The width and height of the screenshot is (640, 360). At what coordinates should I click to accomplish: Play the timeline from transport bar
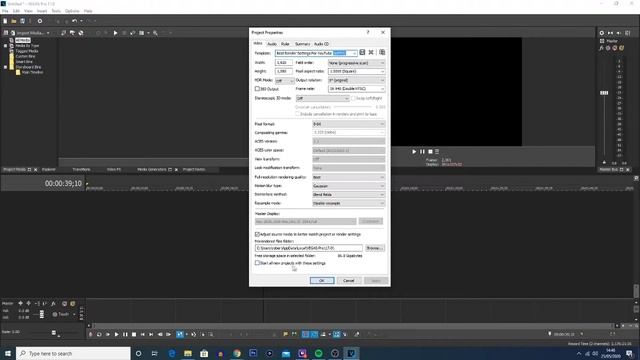click(x=116, y=334)
